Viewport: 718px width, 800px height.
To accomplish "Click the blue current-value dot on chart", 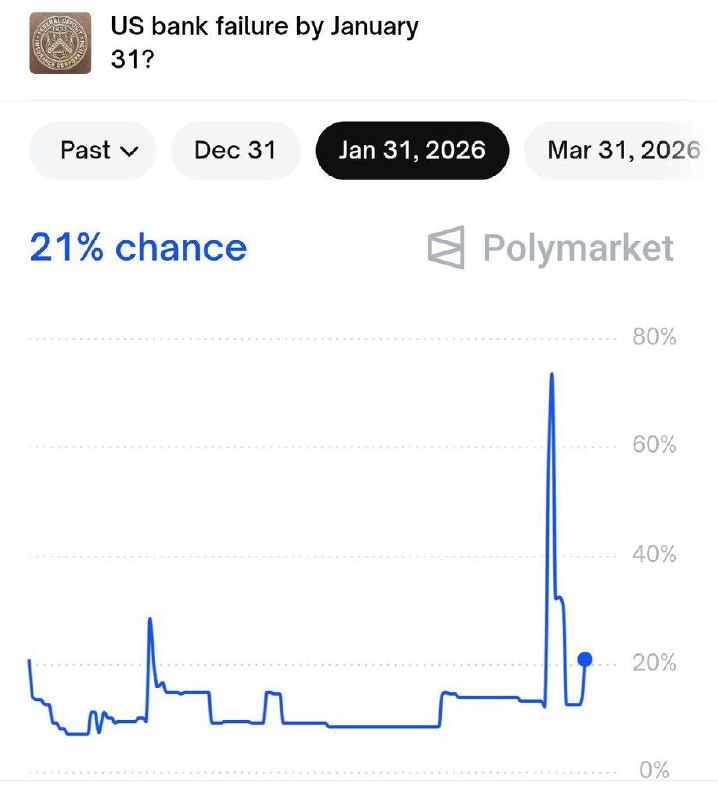I will point(585,659).
